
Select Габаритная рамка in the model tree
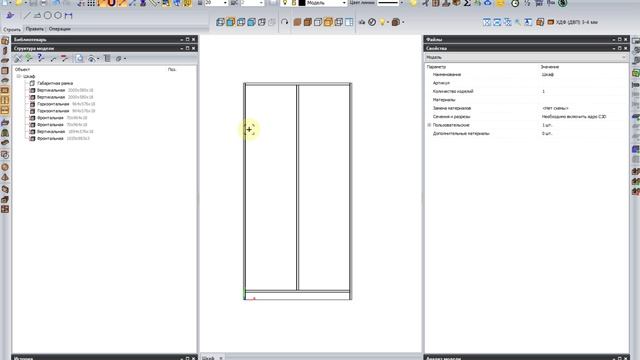pyautogui.click(x=55, y=83)
